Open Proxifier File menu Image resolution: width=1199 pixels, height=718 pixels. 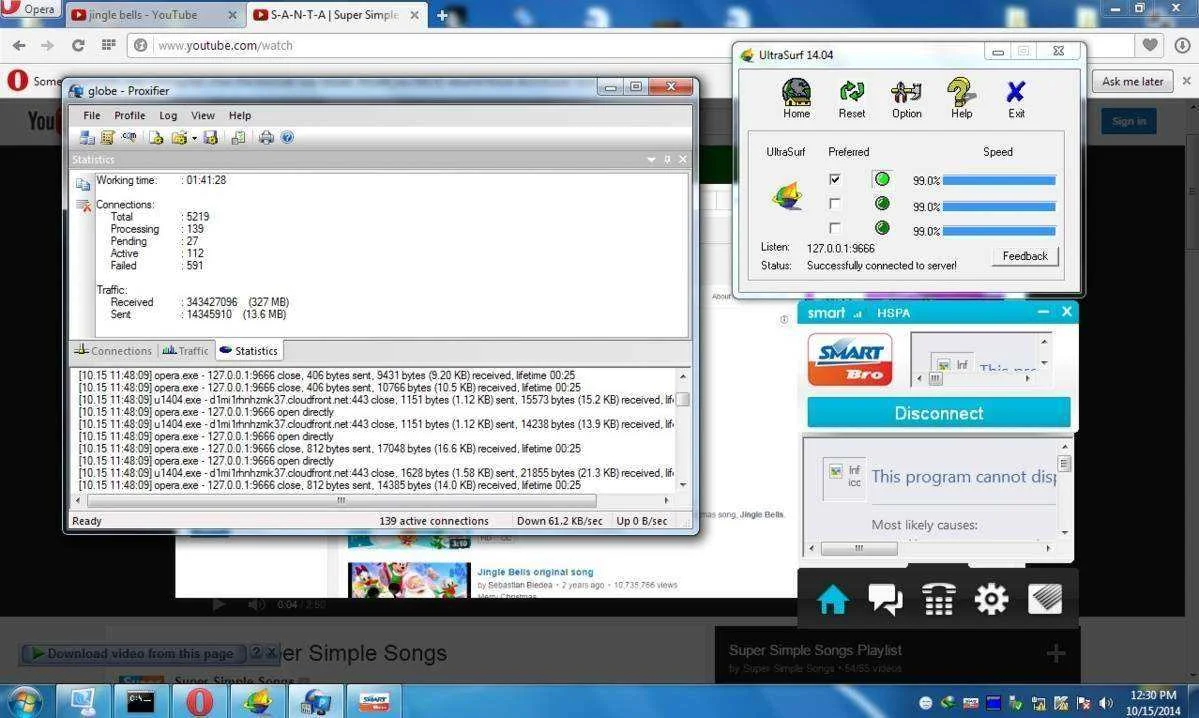92,115
